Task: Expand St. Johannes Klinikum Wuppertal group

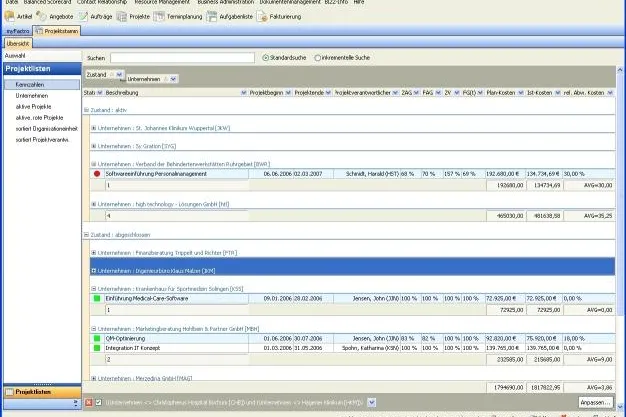Action: coord(94,128)
